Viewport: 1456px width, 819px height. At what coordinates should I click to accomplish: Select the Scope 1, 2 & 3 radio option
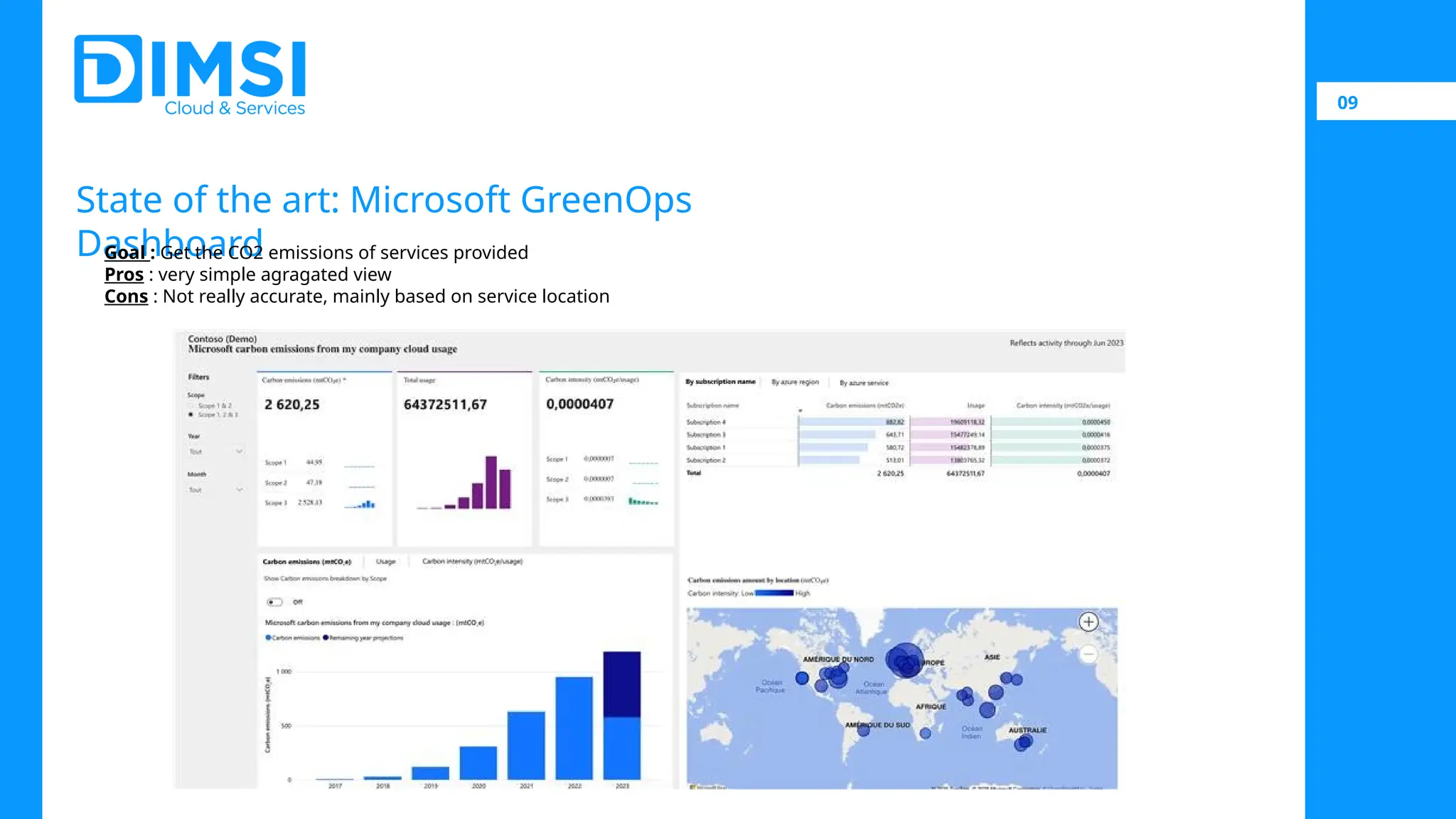(191, 414)
